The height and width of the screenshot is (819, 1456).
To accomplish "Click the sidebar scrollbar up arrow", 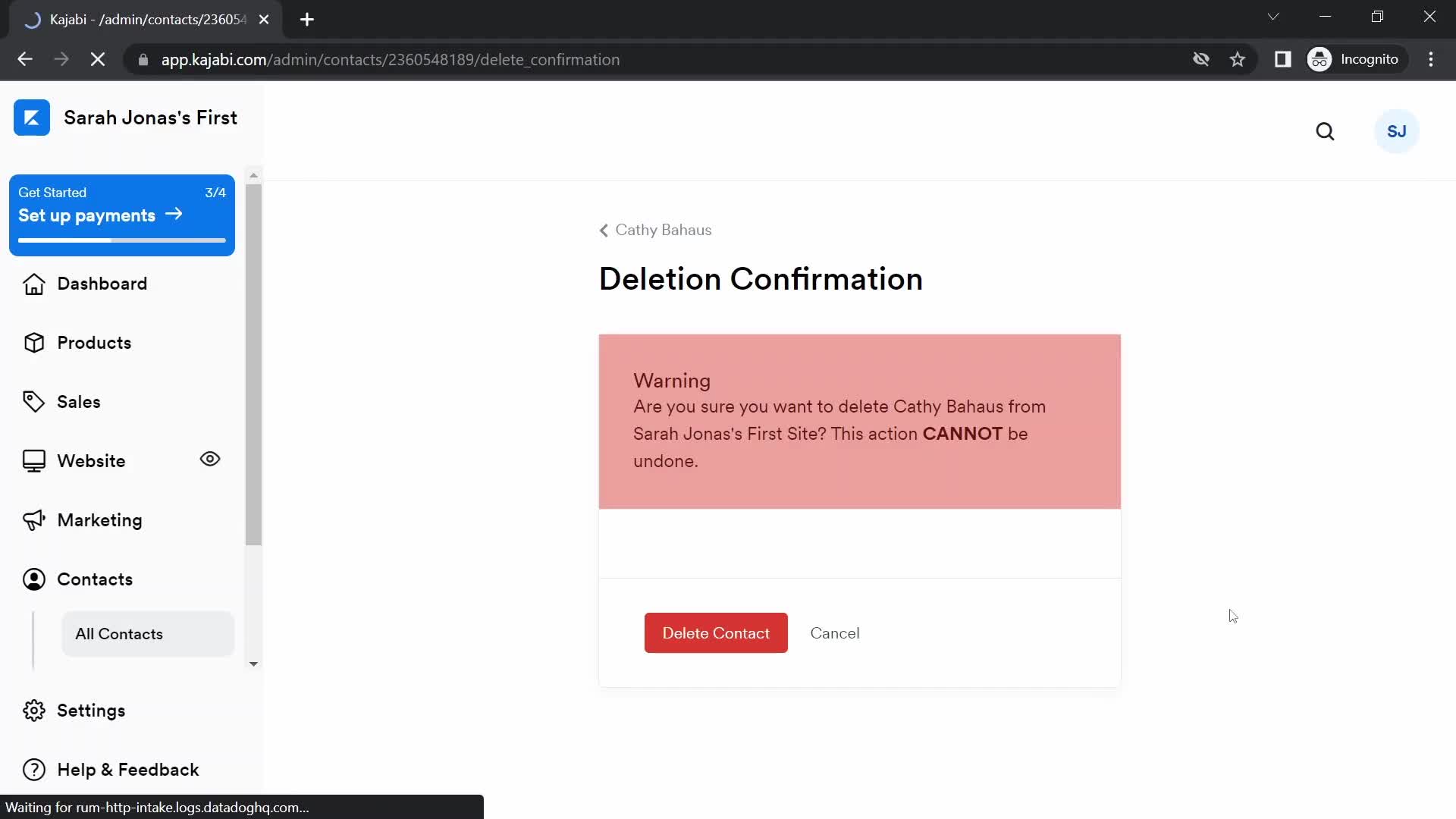I will coord(253,175).
